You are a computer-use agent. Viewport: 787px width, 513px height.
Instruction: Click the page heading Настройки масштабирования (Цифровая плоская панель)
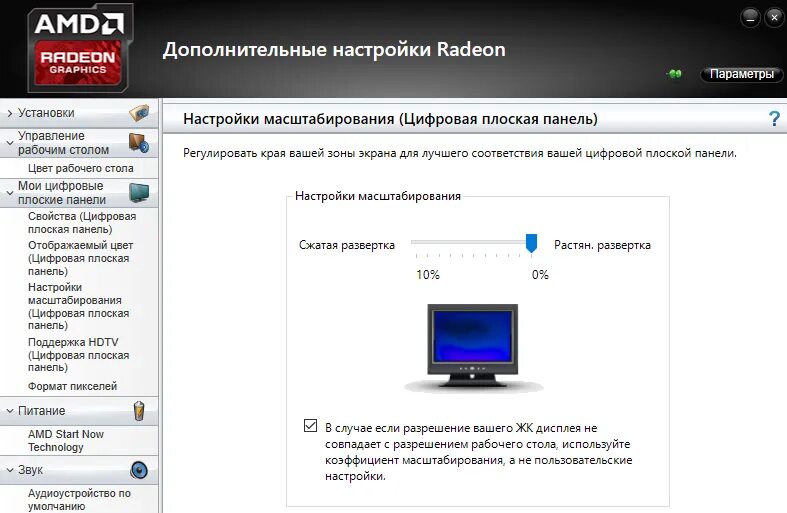tap(390, 119)
